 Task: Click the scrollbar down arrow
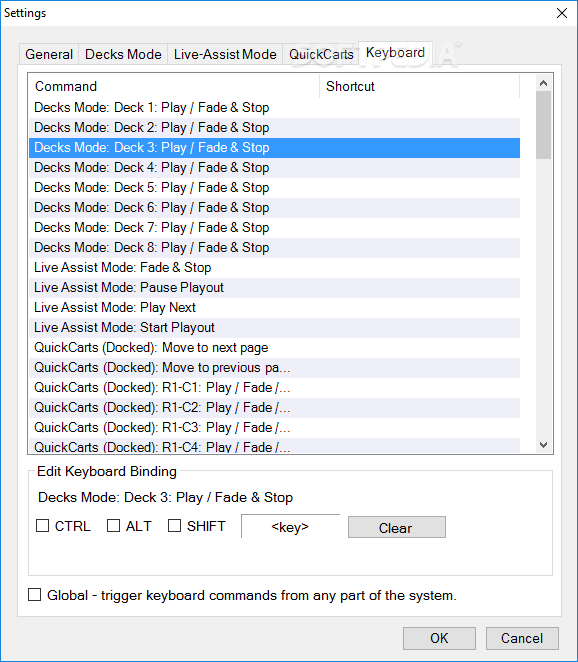pos(544,445)
